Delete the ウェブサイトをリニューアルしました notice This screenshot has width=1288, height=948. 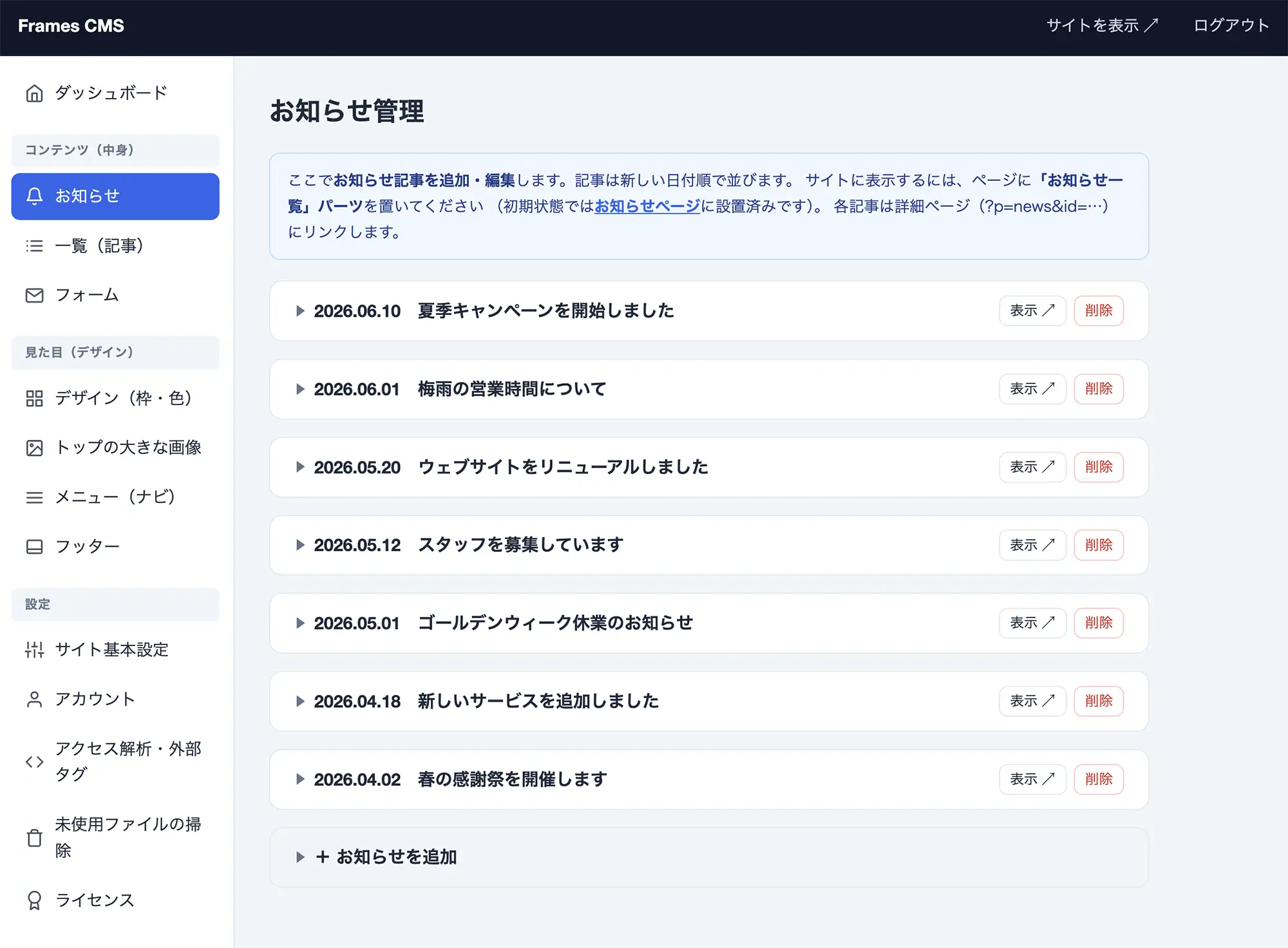point(1099,467)
